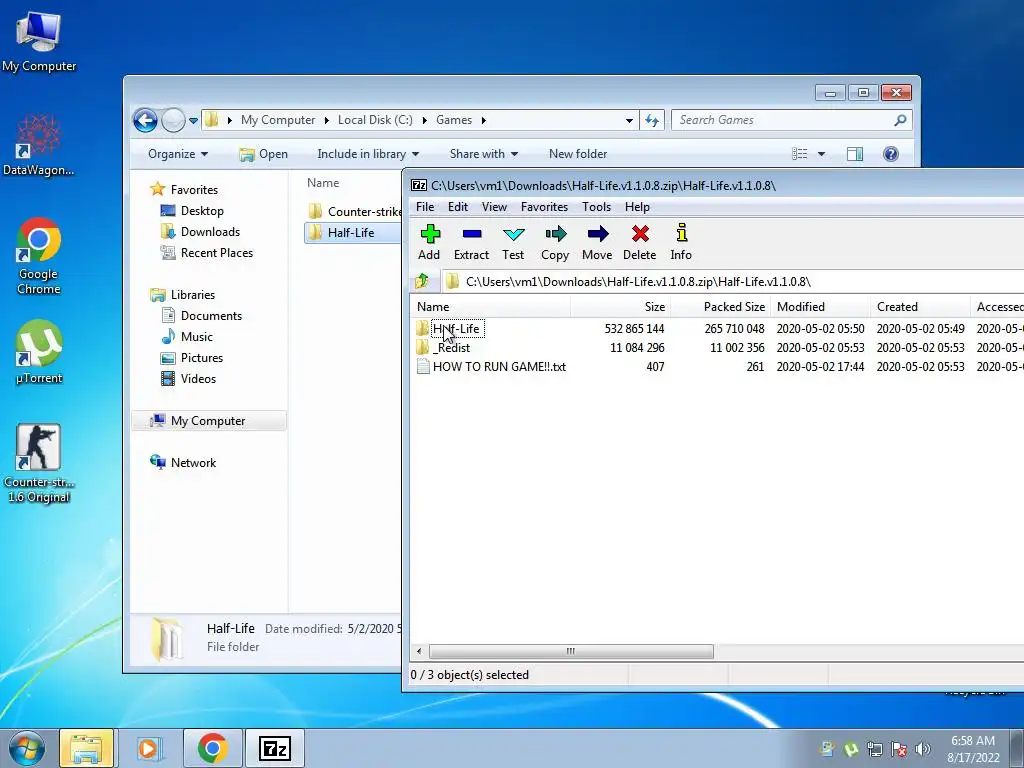Select My Computer in navigation pane
The height and width of the screenshot is (768, 1024).
tap(209, 421)
